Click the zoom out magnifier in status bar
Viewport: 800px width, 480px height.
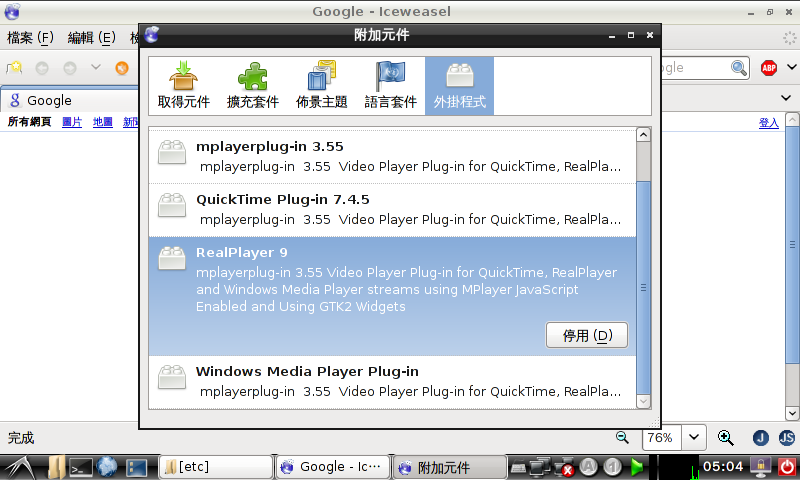point(622,437)
